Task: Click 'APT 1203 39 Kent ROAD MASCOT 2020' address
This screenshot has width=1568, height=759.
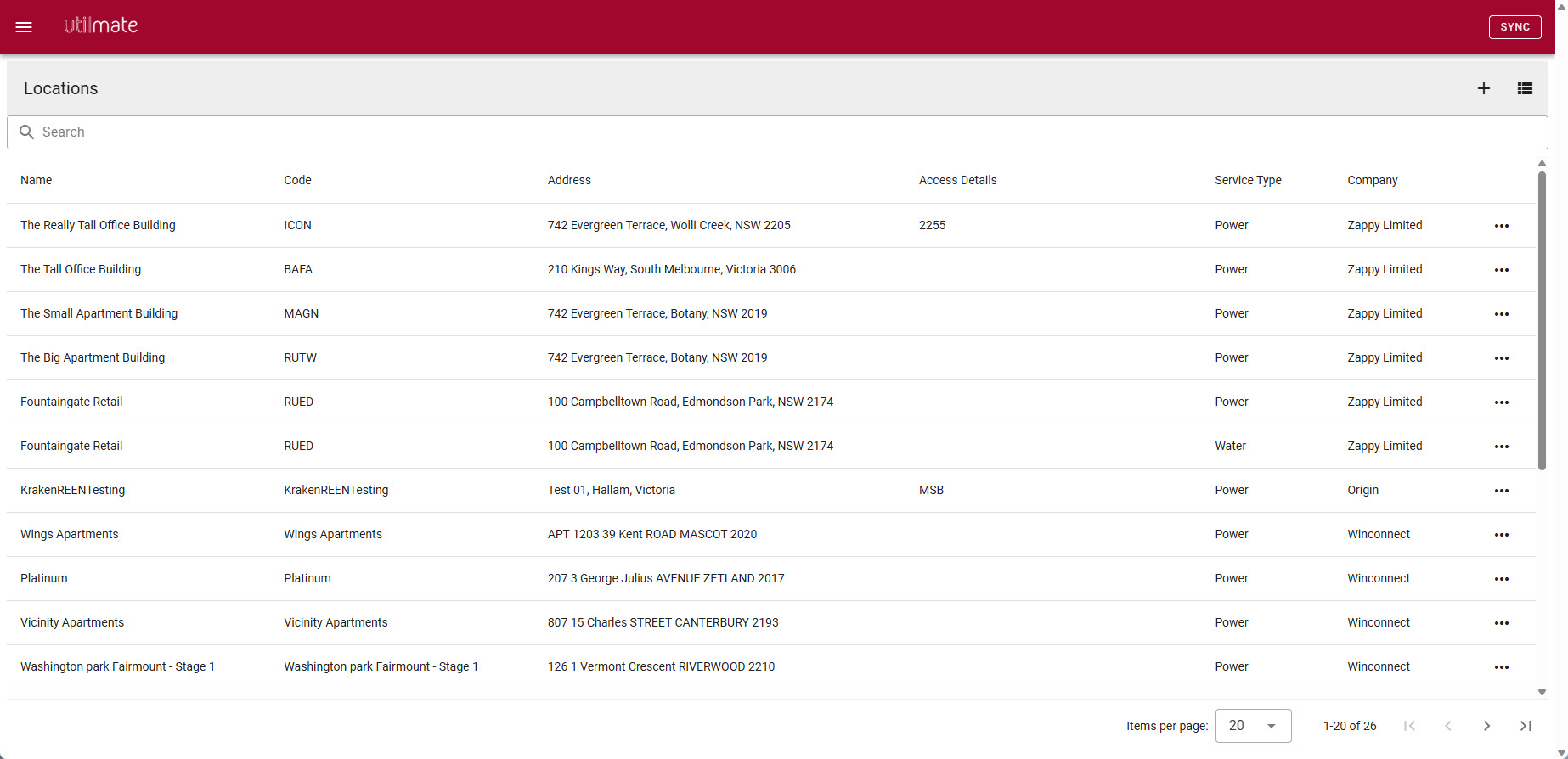Action: click(x=652, y=534)
